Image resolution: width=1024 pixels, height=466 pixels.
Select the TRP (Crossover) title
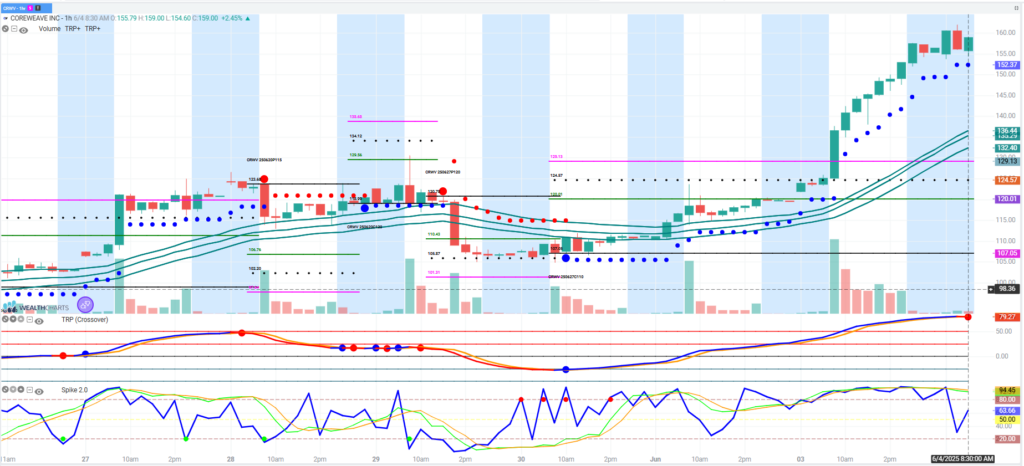85,320
